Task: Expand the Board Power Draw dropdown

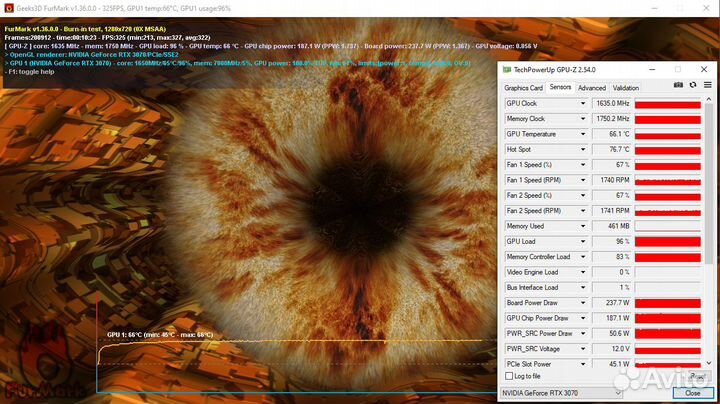Action: coord(584,302)
